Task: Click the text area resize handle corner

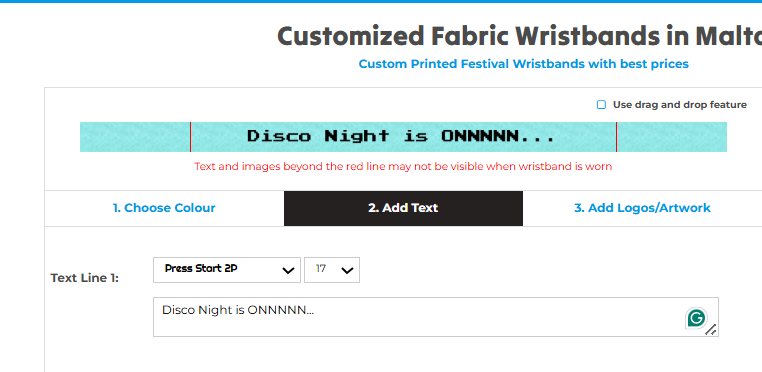Action: [711, 330]
